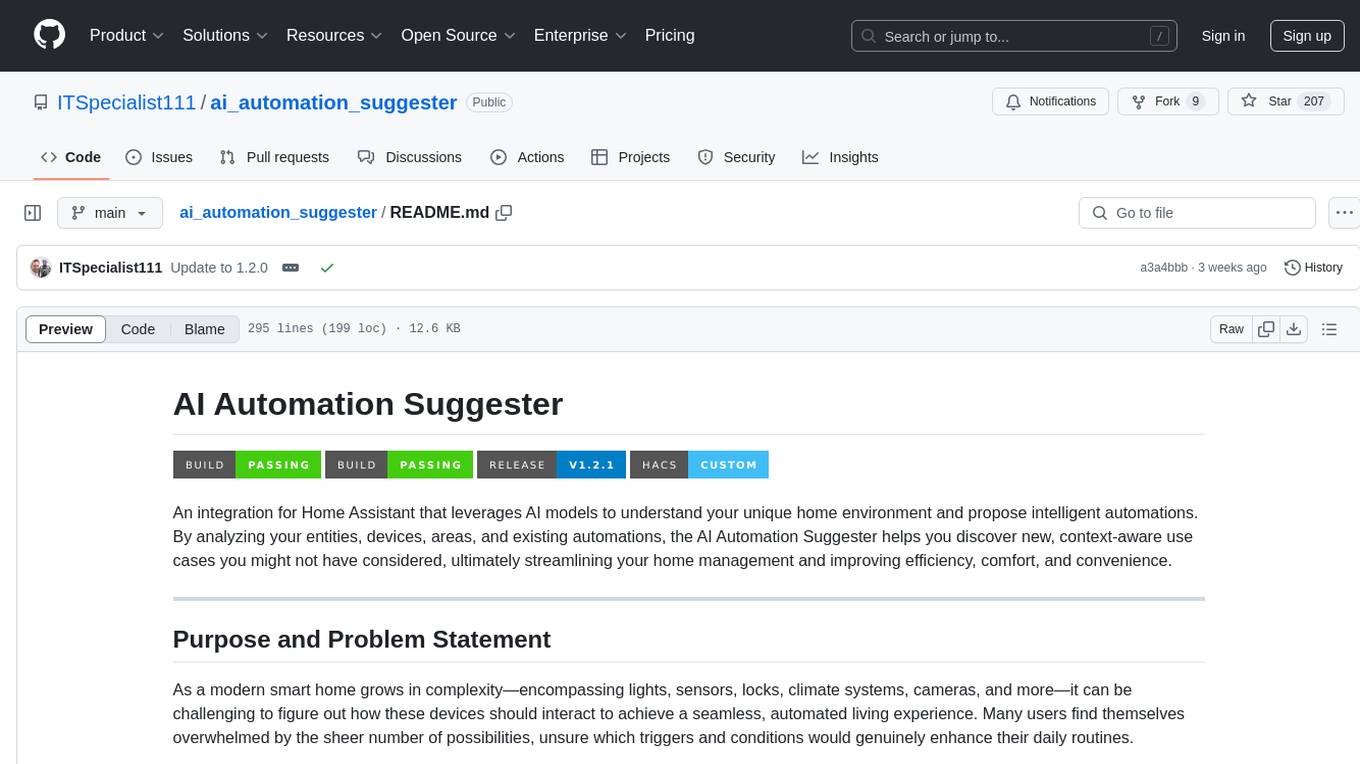Switch to the Actions tab

tap(527, 157)
